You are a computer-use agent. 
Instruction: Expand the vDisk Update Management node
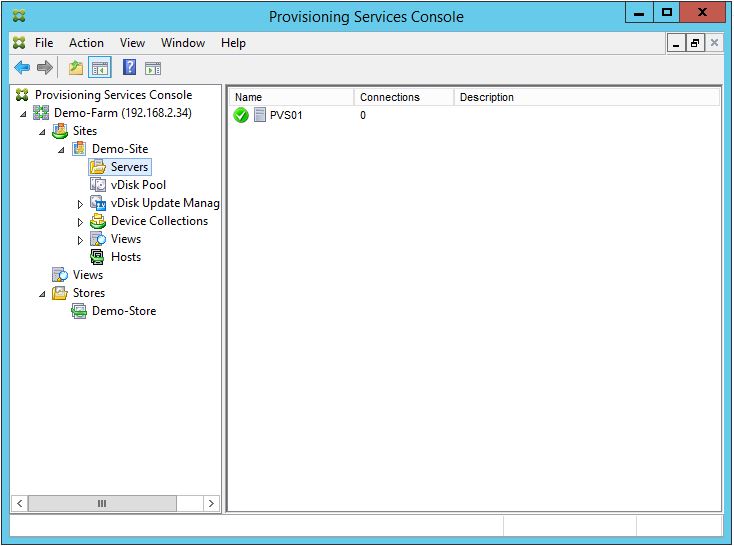[80, 204]
